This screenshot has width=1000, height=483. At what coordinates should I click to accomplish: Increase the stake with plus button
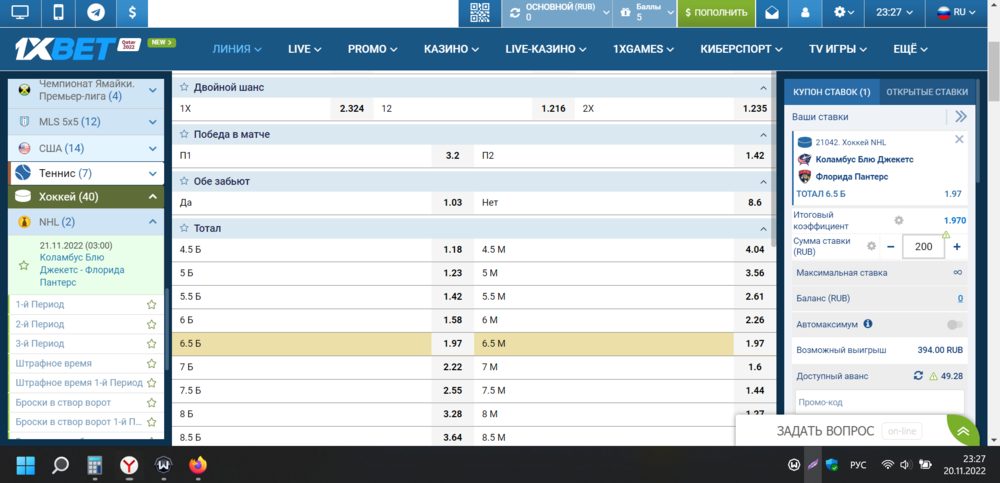click(x=957, y=247)
